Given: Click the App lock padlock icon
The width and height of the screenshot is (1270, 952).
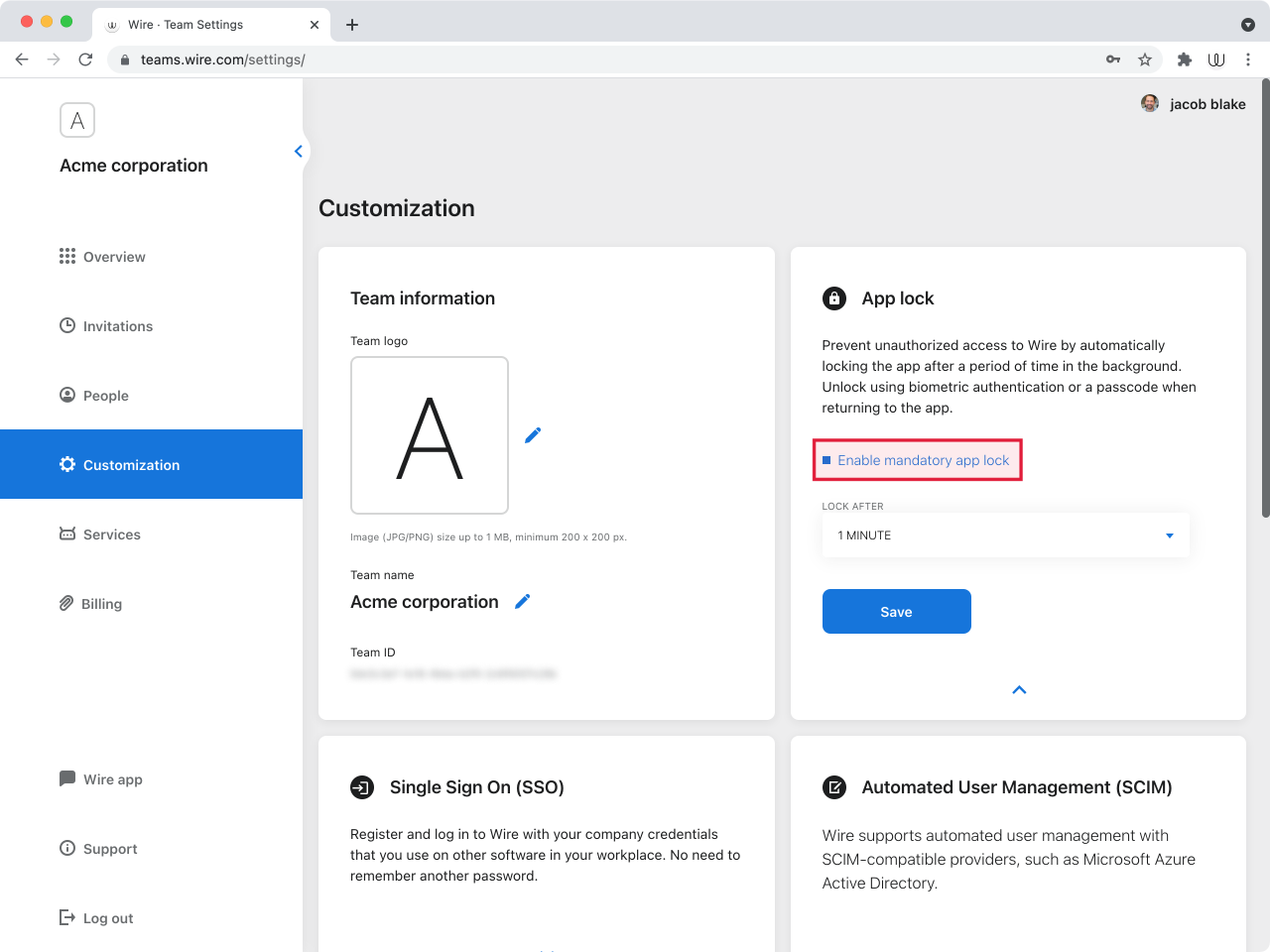Looking at the screenshot, I should (x=834, y=298).
